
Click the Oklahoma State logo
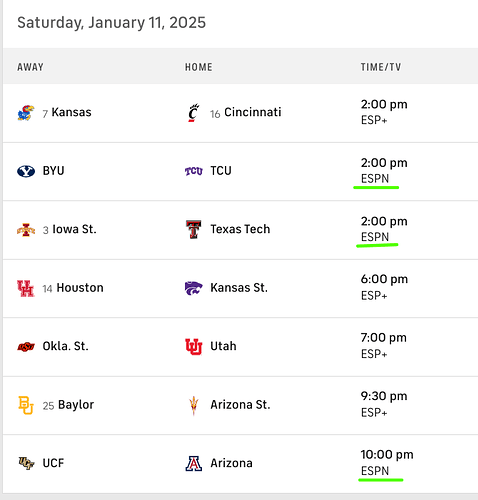point(26,347)
